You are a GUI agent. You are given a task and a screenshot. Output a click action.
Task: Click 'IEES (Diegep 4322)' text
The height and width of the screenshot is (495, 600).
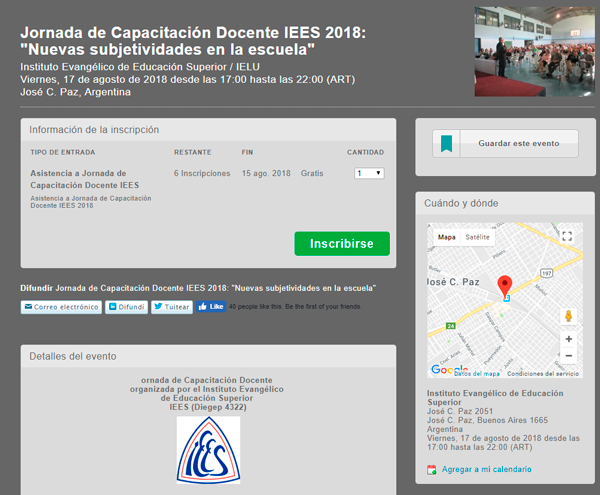click(208, 407)
